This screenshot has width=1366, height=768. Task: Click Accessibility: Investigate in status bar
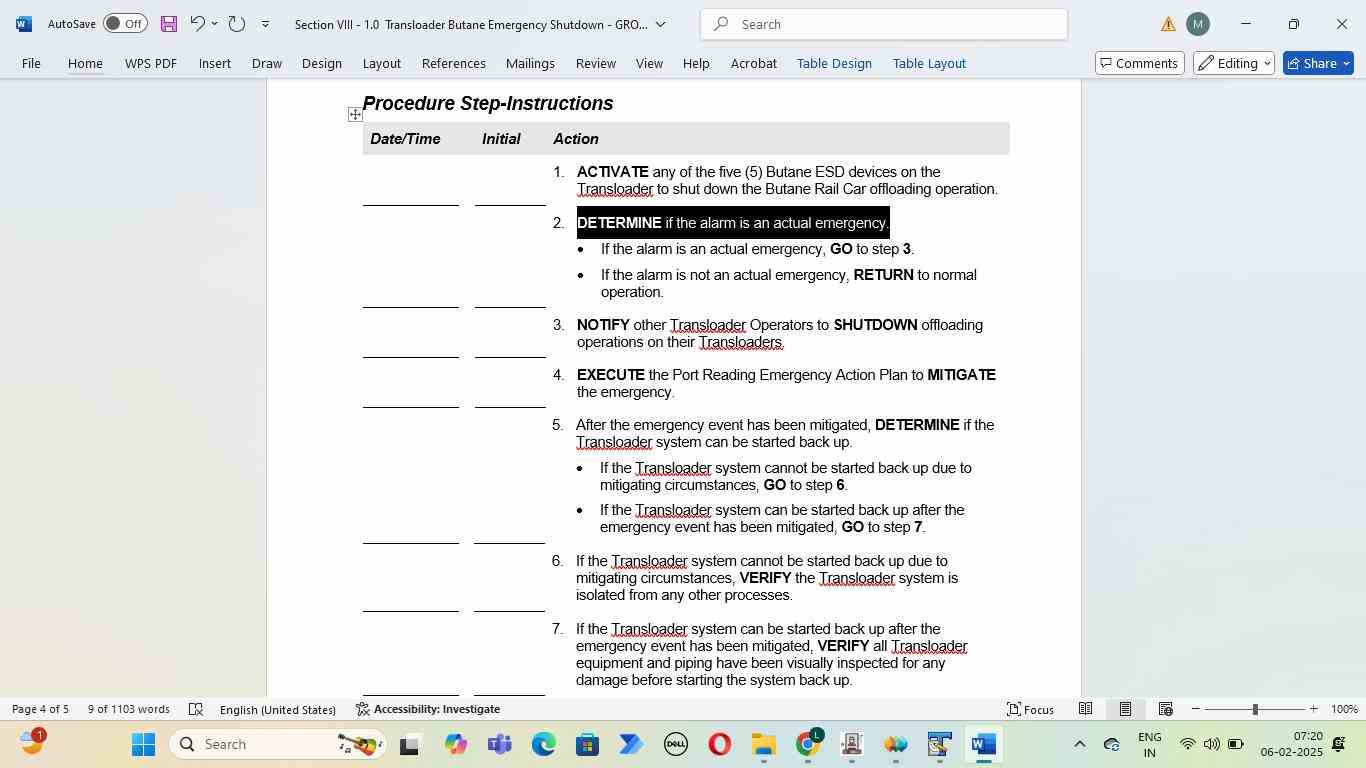click(x=428, y=709)
